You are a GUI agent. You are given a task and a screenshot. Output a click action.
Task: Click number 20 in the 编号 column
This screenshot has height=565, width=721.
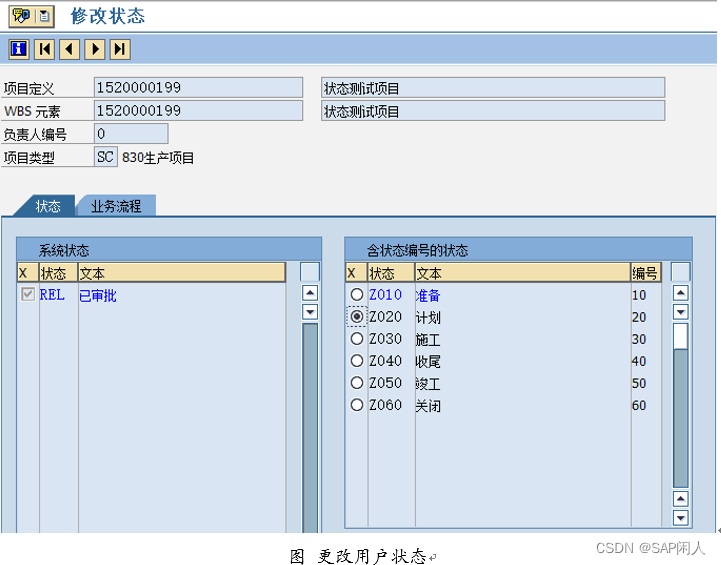(639, 317)
